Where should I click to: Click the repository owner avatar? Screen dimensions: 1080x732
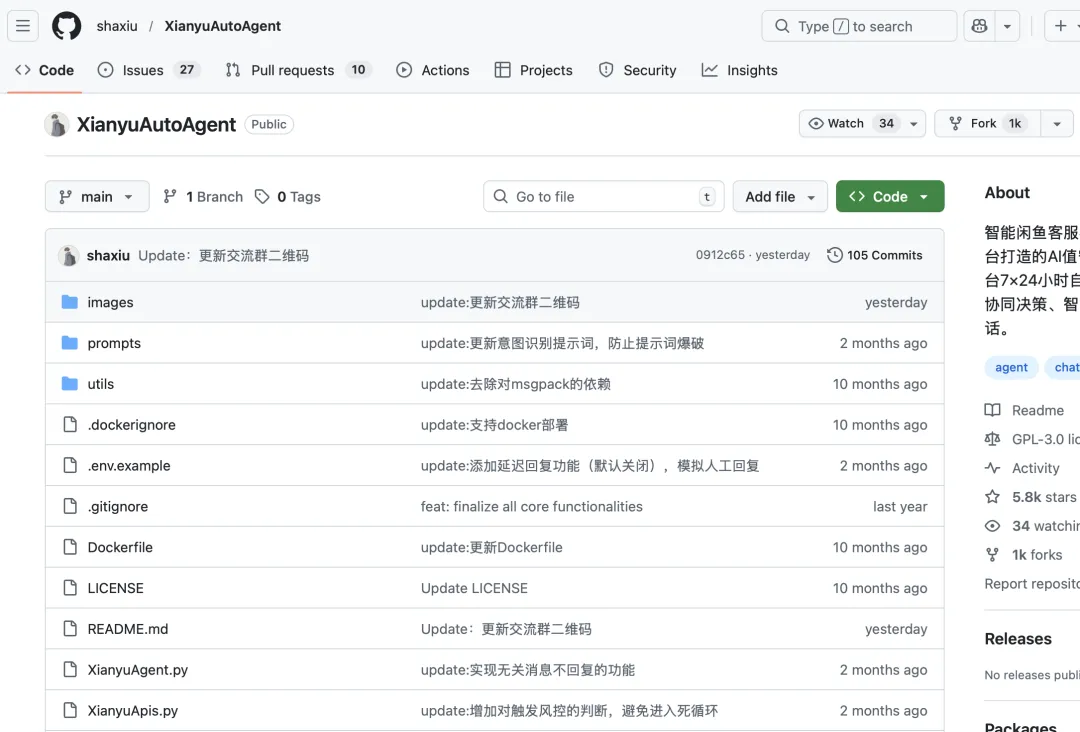pyautogui.click(x=57, y=125)
